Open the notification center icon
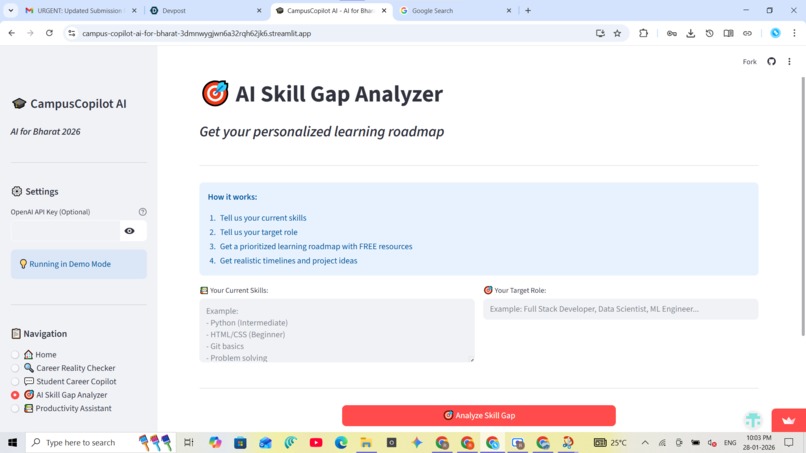806x453 pixels. [789, 442]
